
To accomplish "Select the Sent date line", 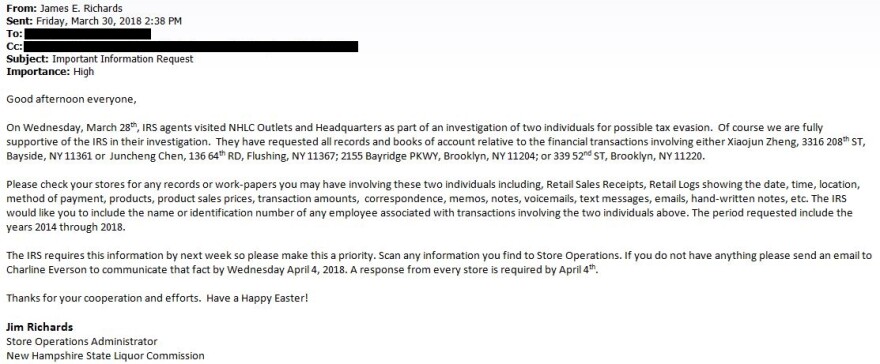I will 94,21.
